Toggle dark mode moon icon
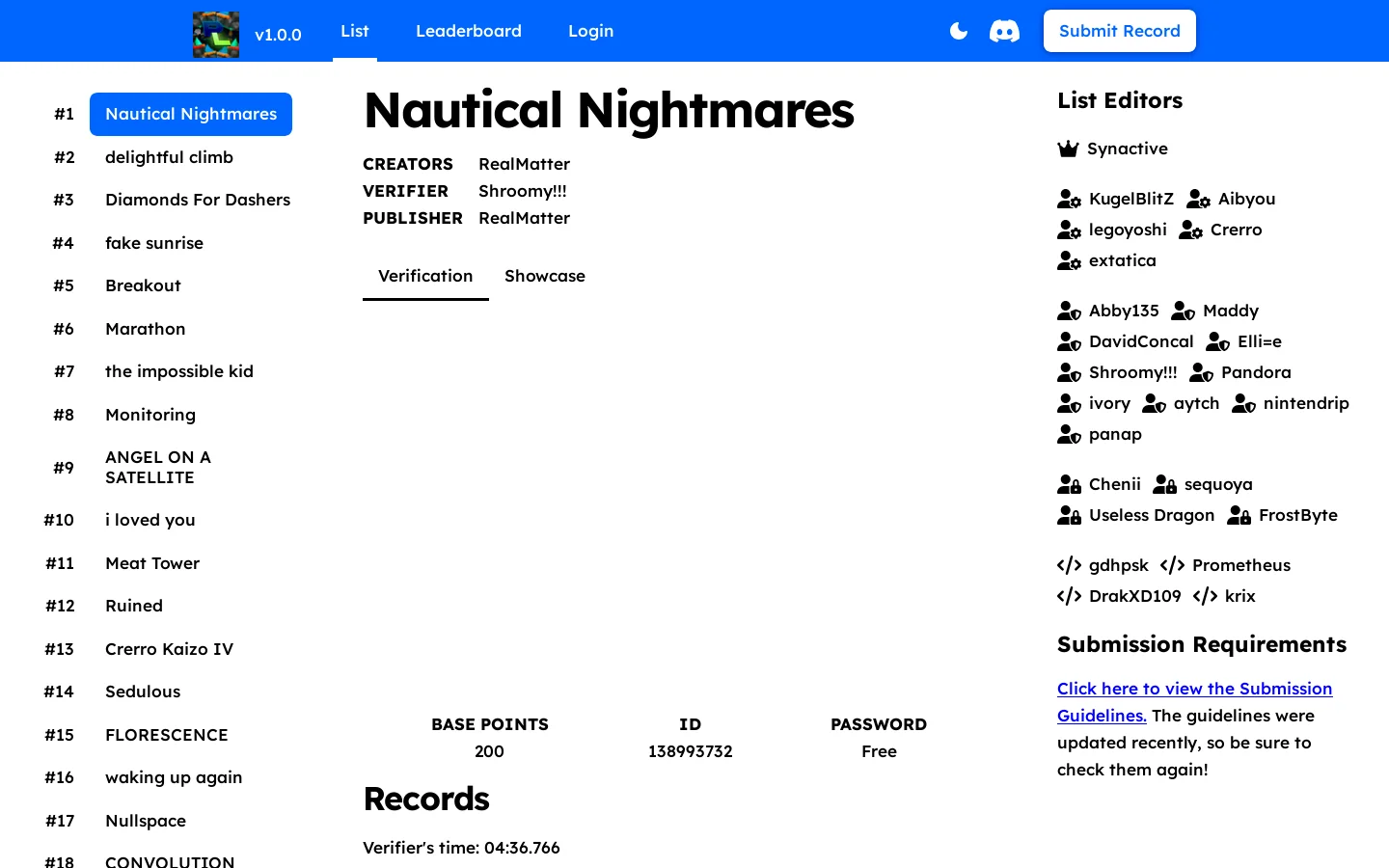Screen dimensions: 1389x868 tap(959, 31)
